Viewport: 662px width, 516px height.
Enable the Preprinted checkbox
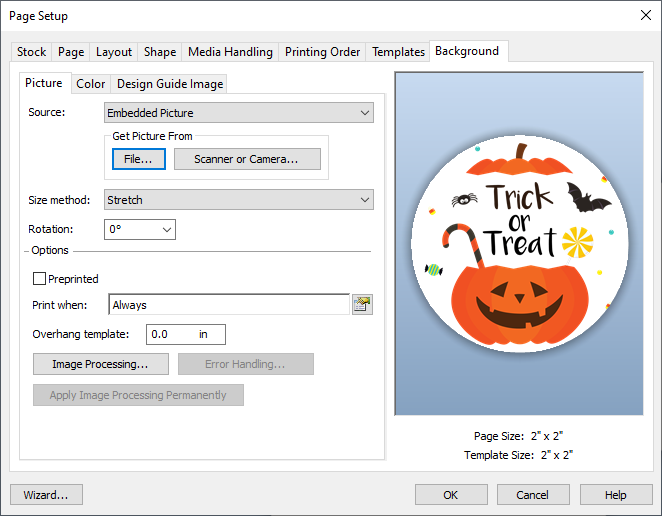point(40,279)
